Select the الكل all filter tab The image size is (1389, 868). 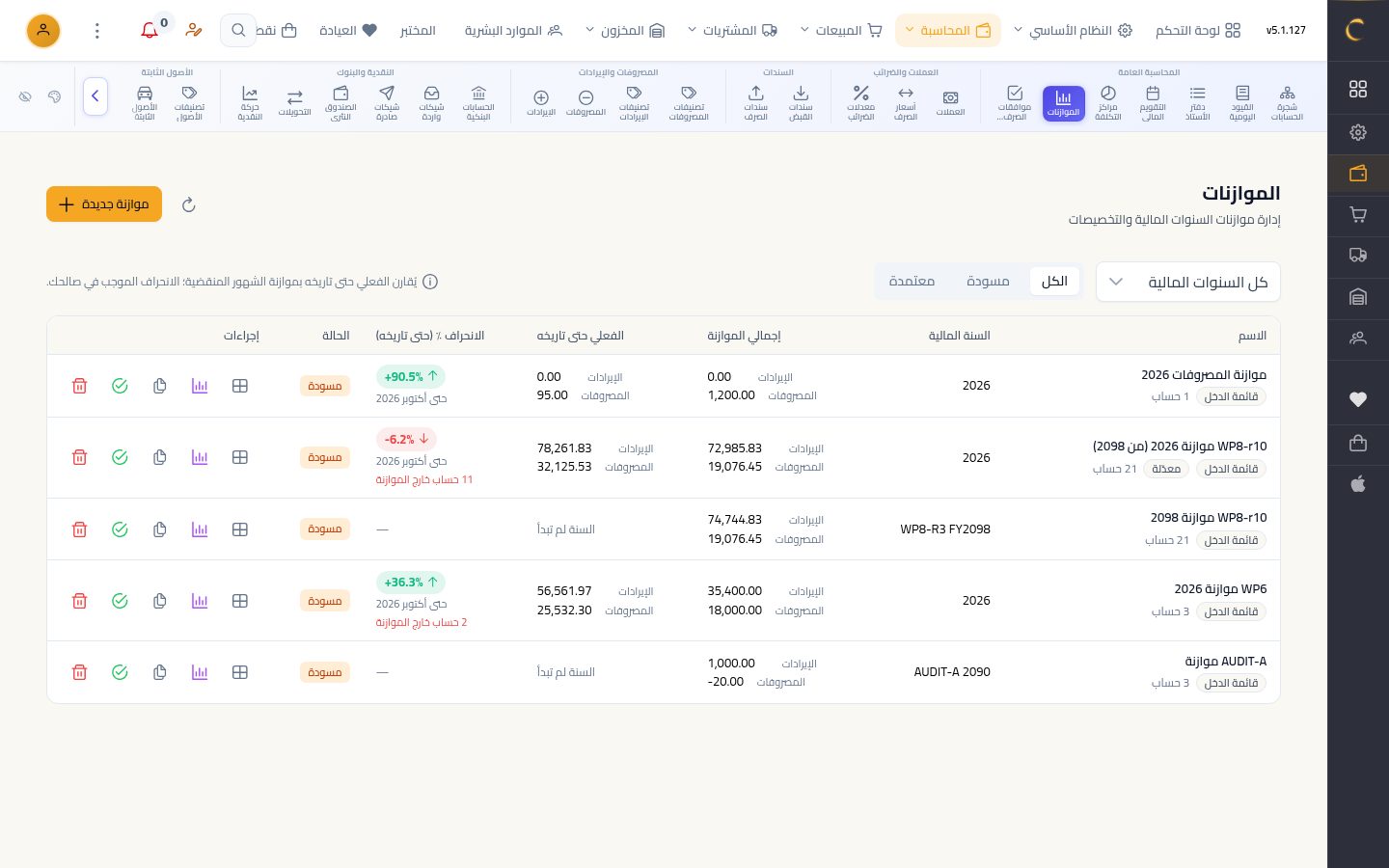pyautogui.click(x=1054, y=281)
